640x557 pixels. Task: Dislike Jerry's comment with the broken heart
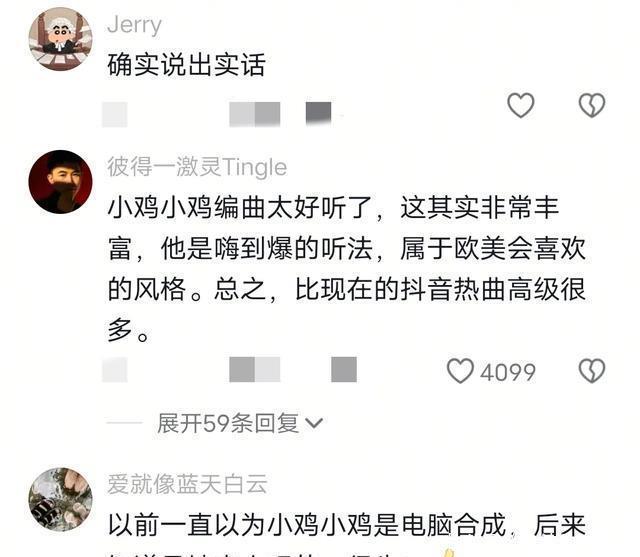coord(592,105)
